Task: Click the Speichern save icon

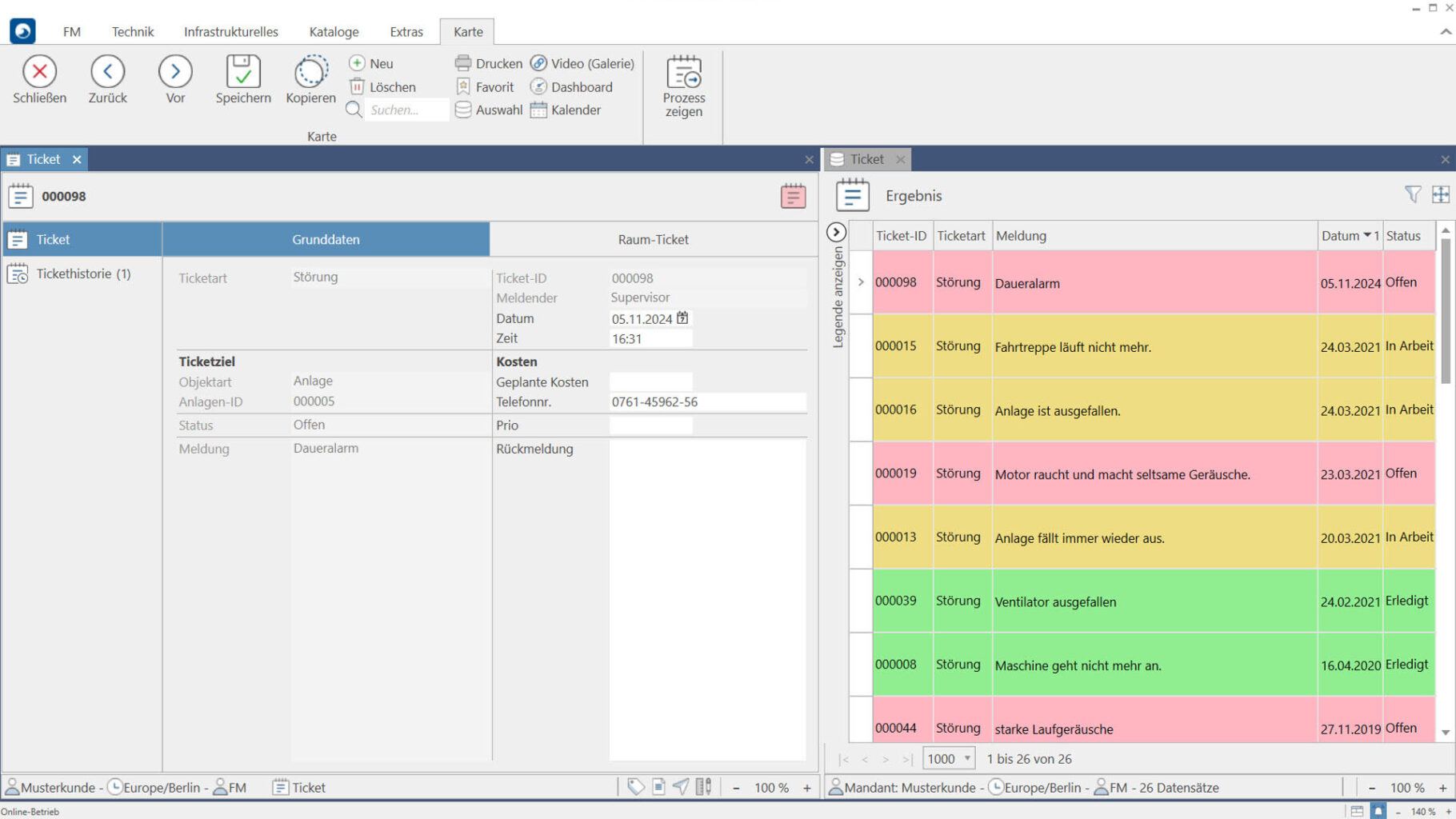Action: point(243,72)
